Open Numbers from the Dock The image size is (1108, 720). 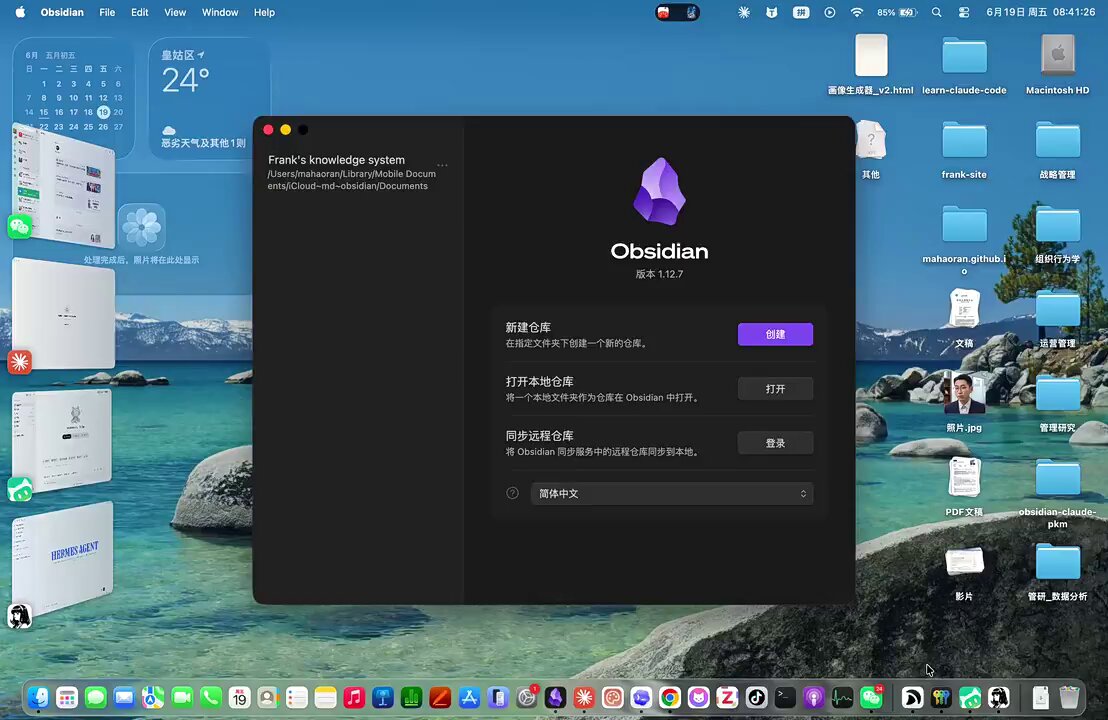(x=411, y=697)
